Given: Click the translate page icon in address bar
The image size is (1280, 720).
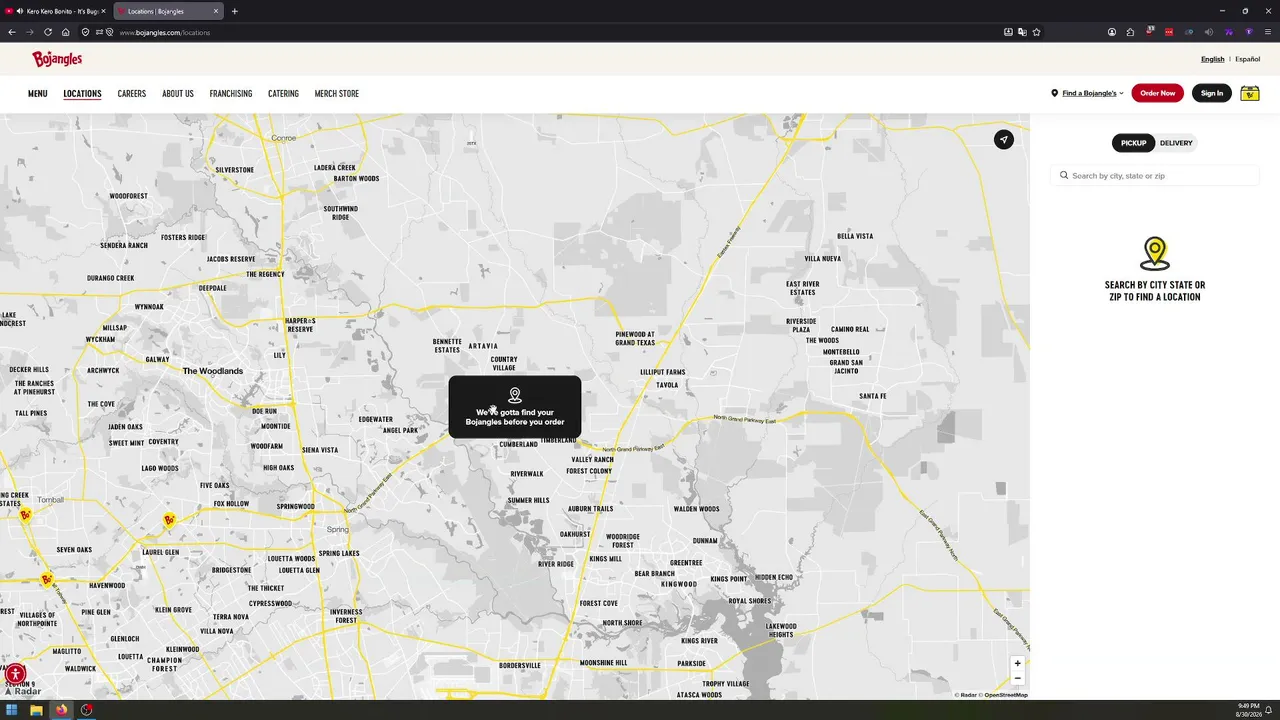Looking at the screenshot, I should pos(1022,32).
